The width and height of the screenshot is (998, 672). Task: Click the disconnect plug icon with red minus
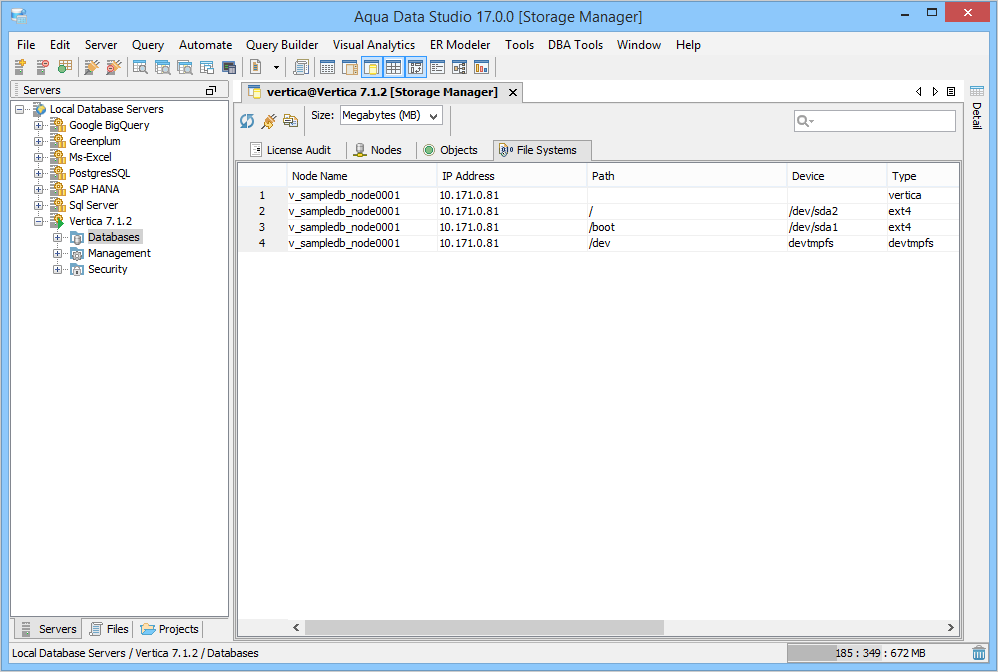point(113,67)
